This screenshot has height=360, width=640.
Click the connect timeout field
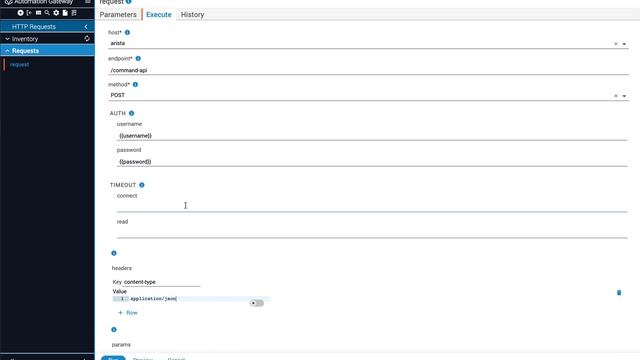coord(372,207)
